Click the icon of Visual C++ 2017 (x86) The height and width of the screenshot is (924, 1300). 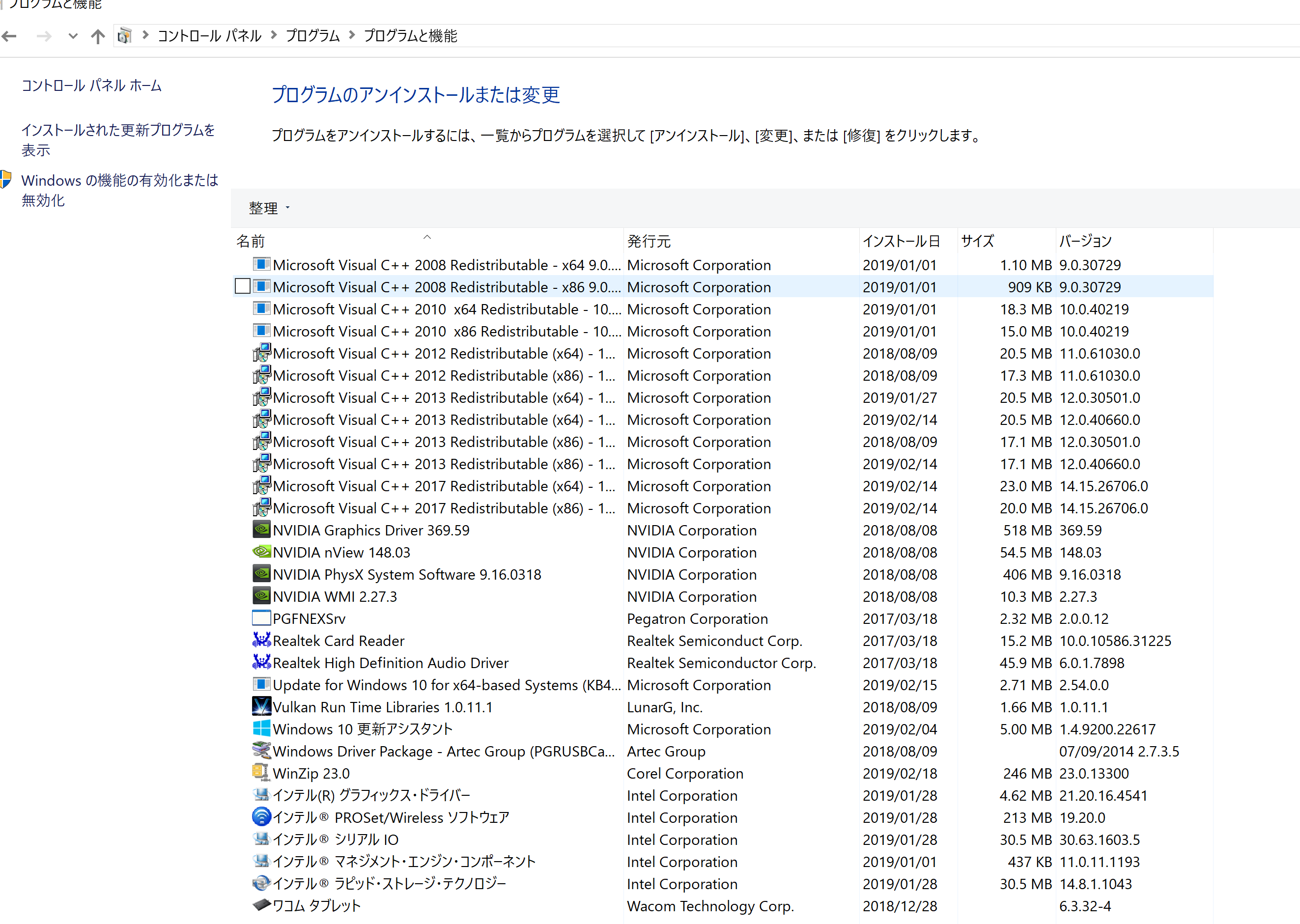(261, 507)
